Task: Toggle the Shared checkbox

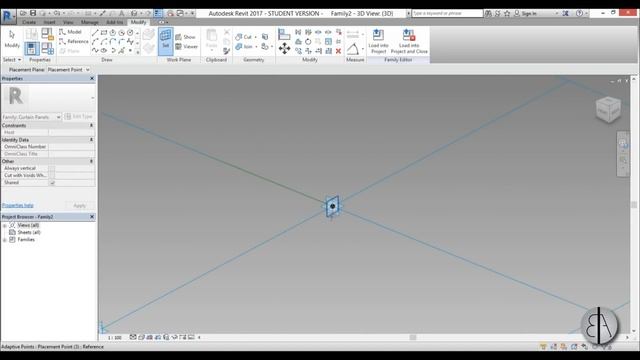Action: click(52, 183)
